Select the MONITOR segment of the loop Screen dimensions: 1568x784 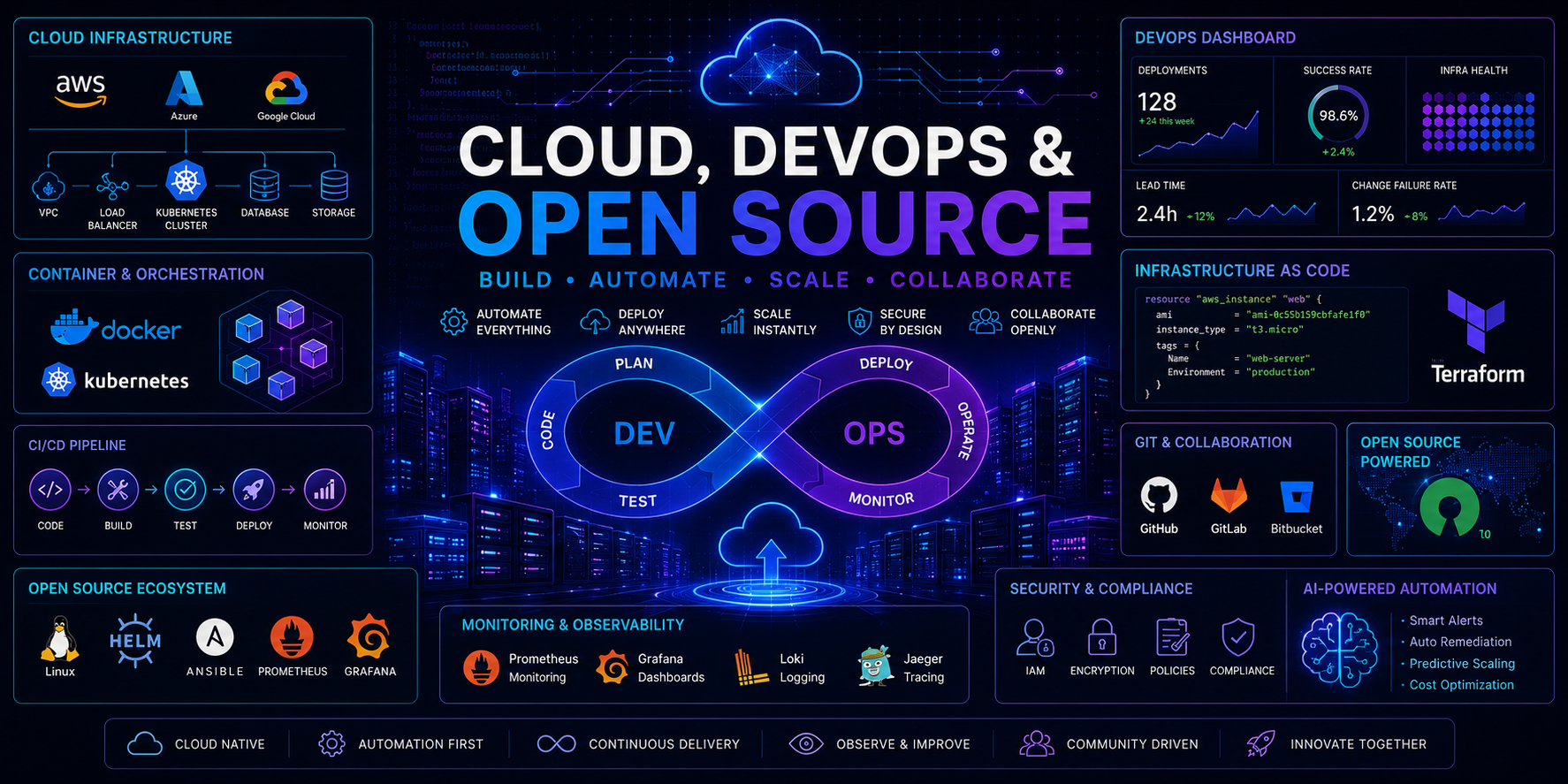[x=881, y=499]
